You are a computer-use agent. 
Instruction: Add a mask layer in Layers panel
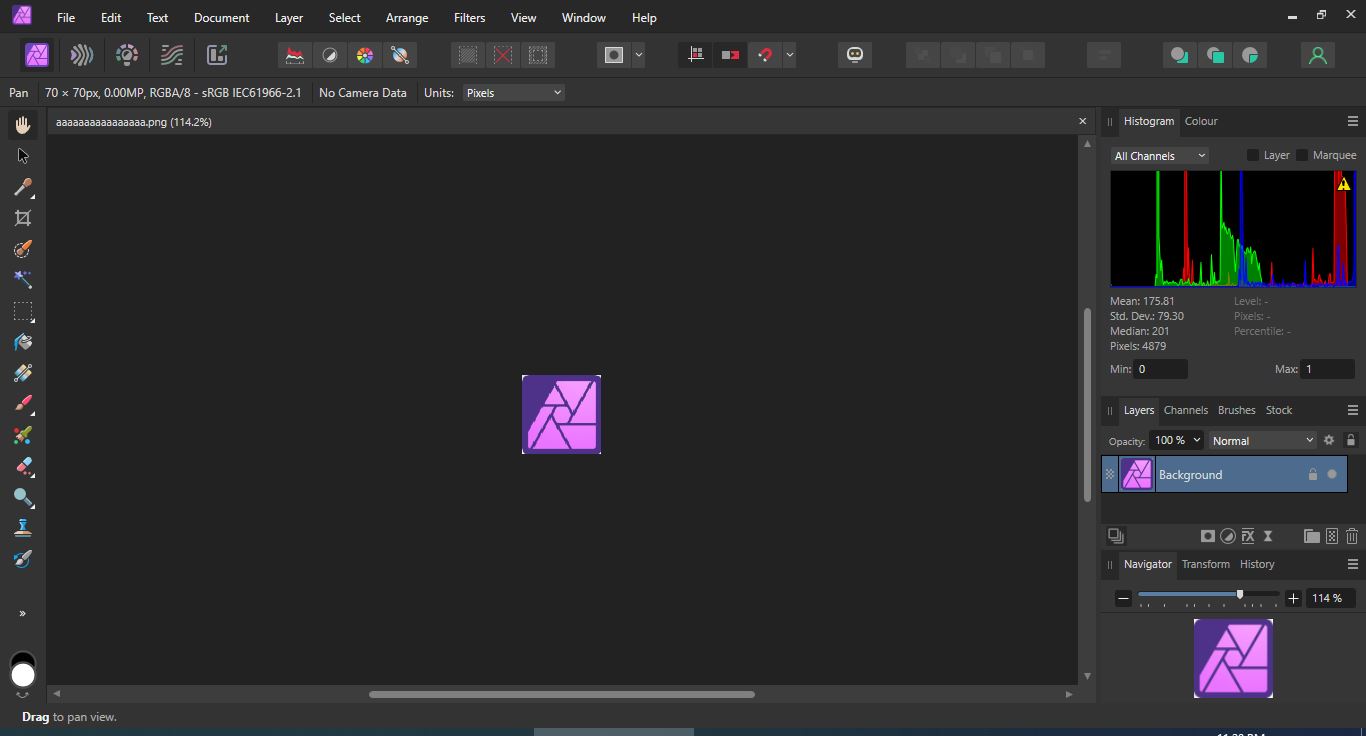pyautogui.click(x=1208, y=536)
